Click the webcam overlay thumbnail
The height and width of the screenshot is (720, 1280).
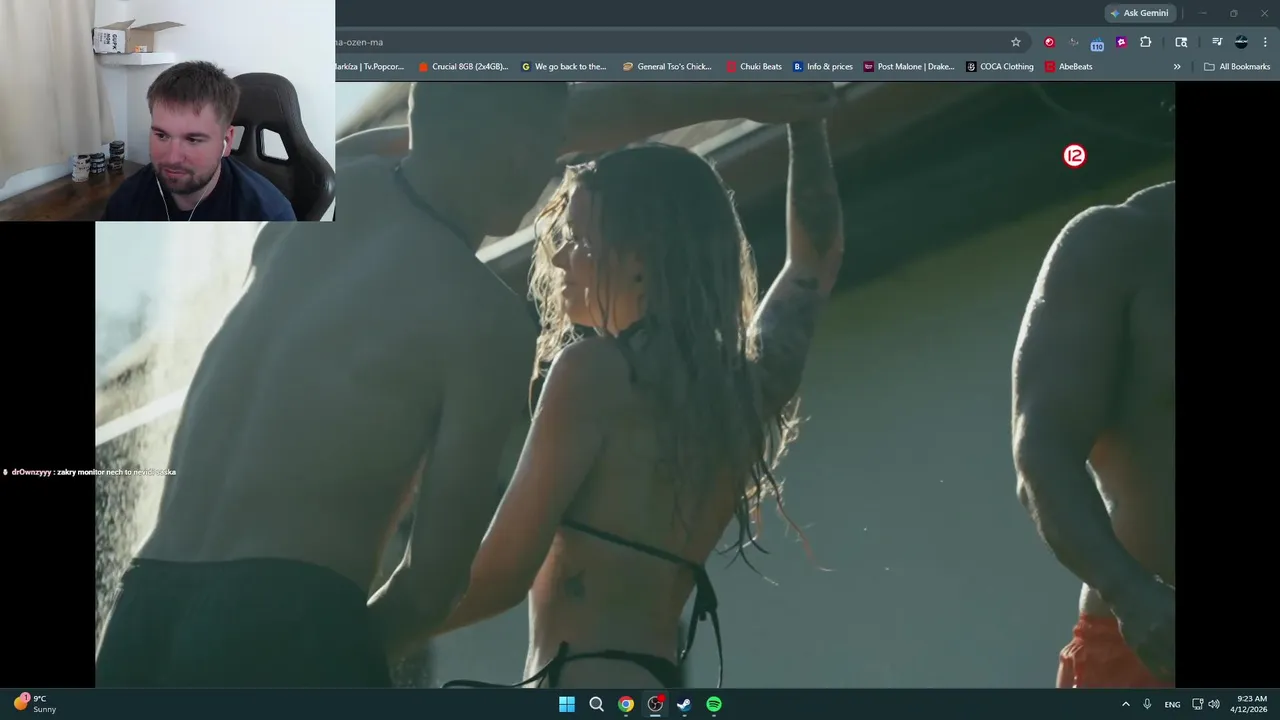(x=167, y=110)
